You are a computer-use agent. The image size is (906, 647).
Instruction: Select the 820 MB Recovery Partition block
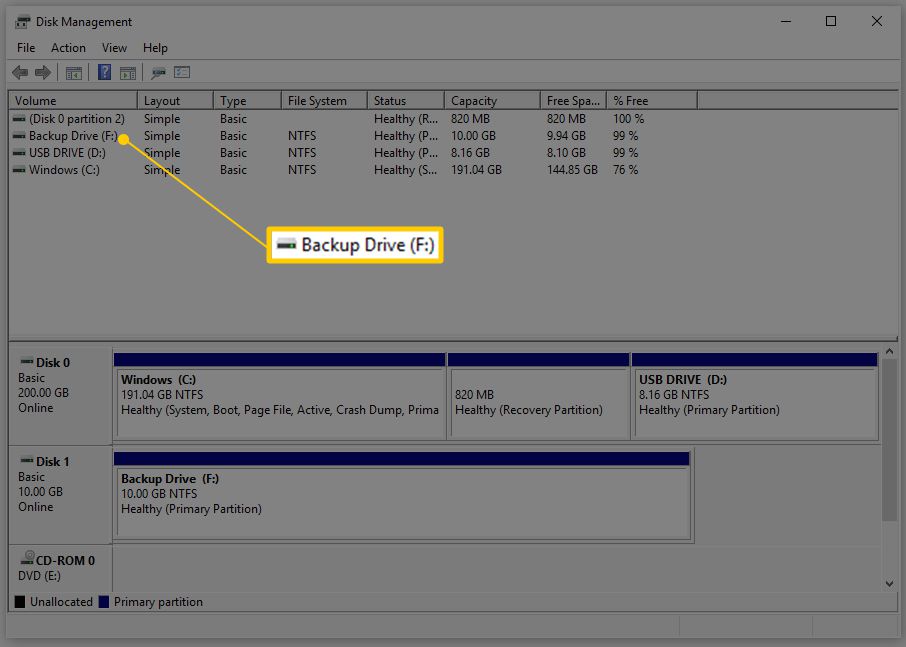pyautogui.click(x=538, y=402)
